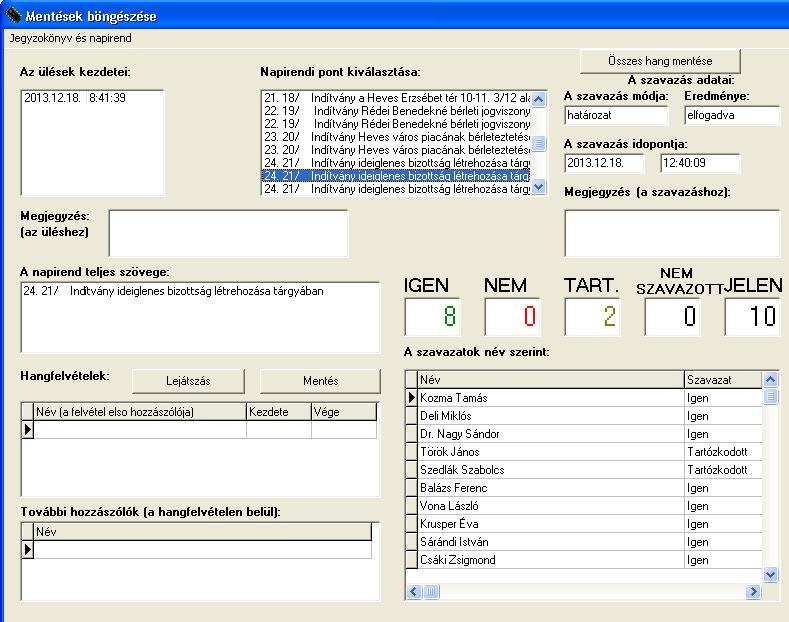
Task: Select the Török János row
Action: 584,452
